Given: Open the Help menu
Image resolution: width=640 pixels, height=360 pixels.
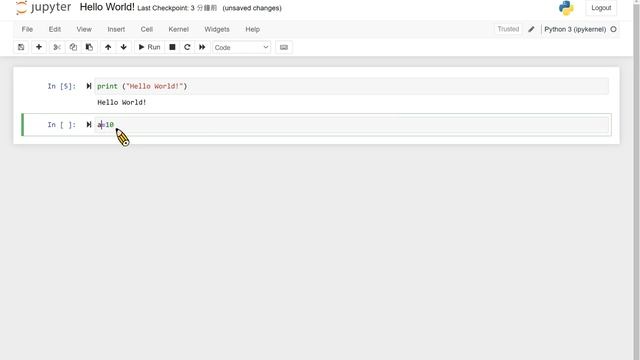Looking at the screenshot, I should pos(253,29).
